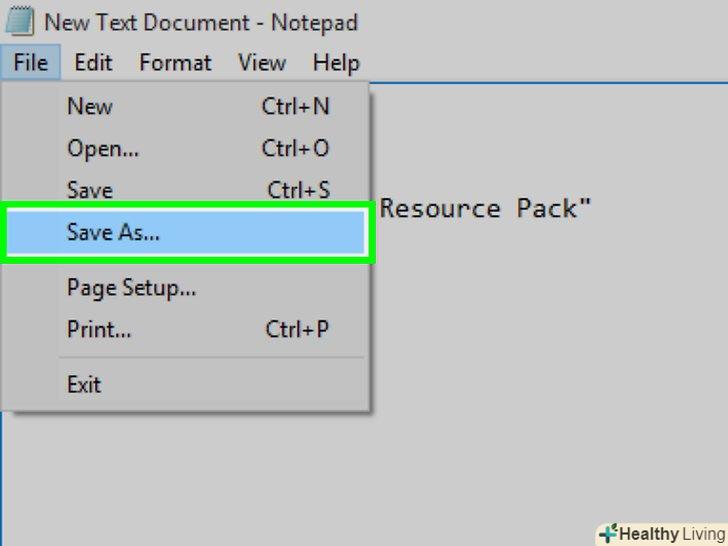Select Print... in the File menu
Image resolution: width=728 pixels, height=546 pixels.
(x=99, y=329)
